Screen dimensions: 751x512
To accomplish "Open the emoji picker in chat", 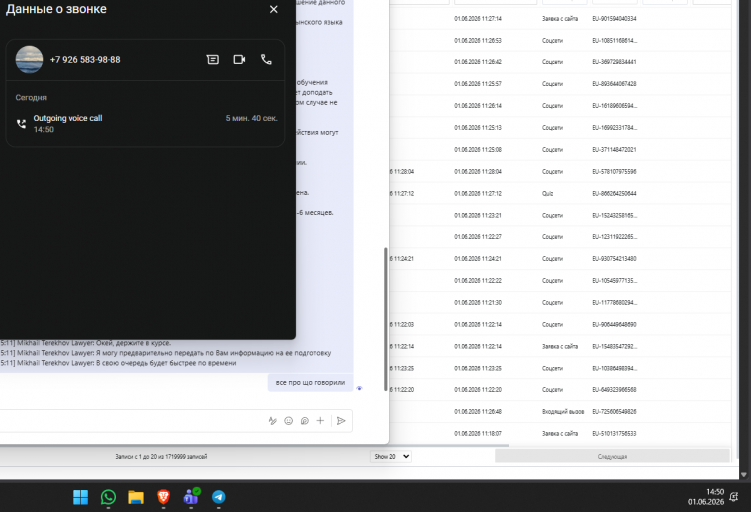I will coord(288,421).
